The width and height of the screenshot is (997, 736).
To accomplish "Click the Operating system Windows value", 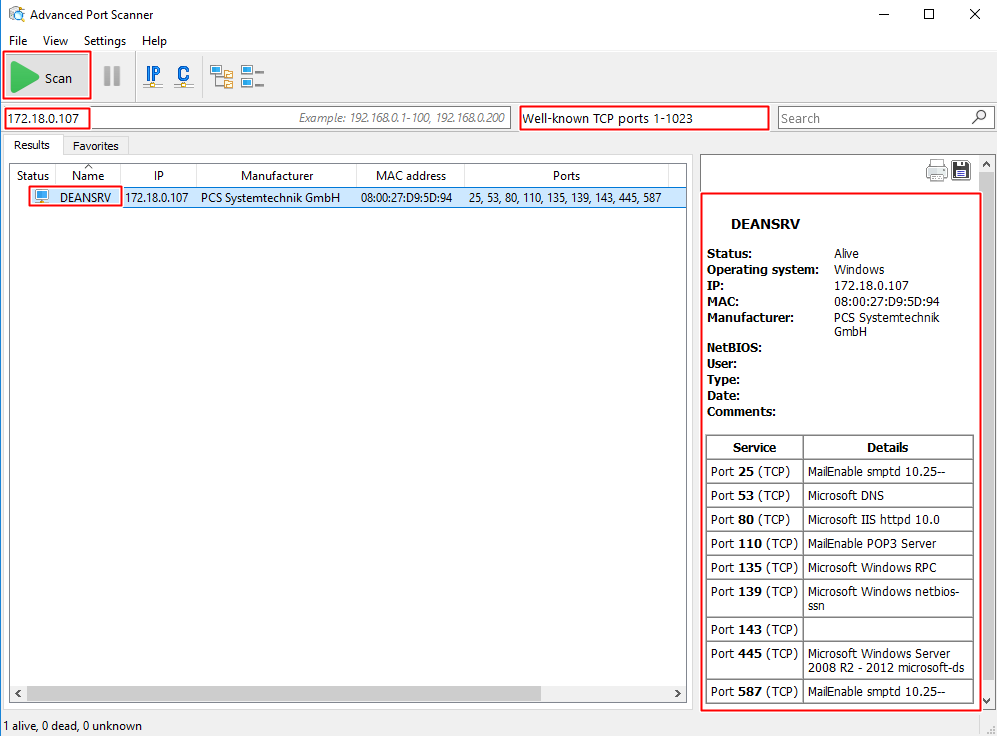I will tap(858, 269).
